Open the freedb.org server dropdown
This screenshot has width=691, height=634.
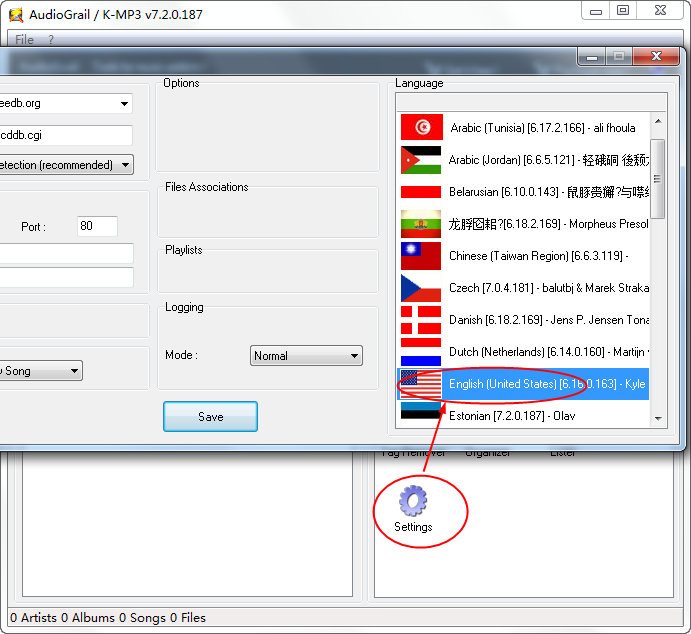[x=65, y=104]
